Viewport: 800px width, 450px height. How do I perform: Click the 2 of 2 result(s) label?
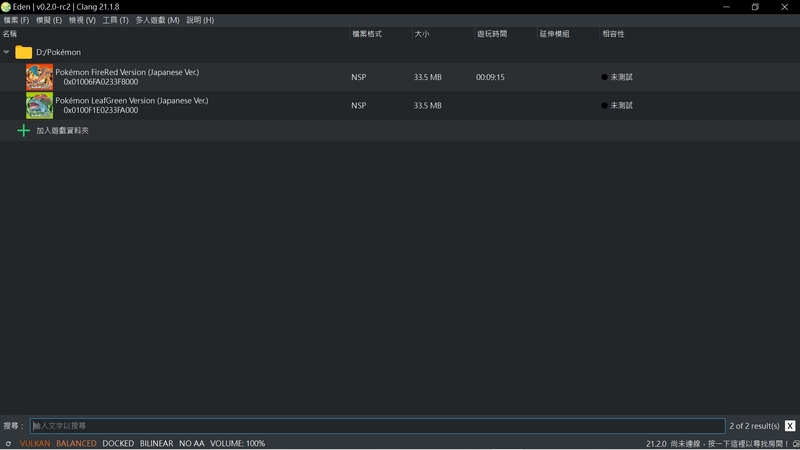(x=754, y=426)
